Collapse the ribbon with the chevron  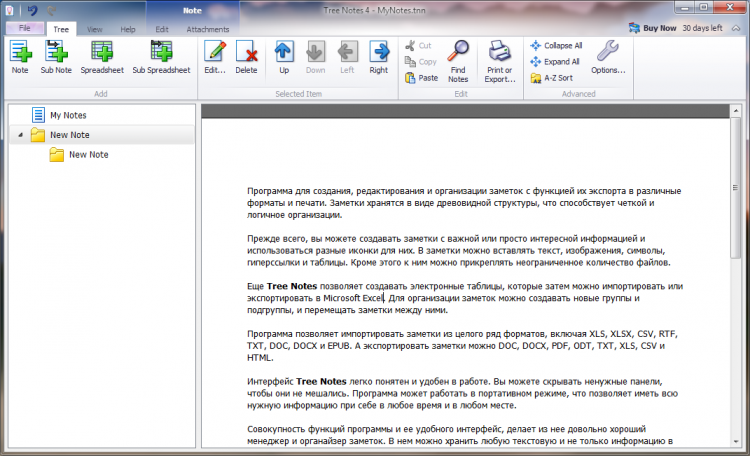(x=736, y=28)
